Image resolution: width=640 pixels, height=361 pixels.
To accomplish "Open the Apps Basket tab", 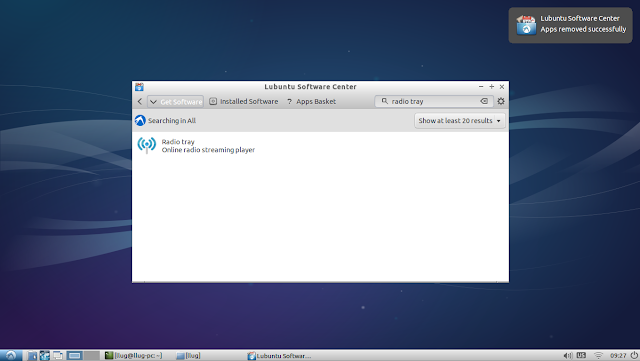I will point(311,101).
